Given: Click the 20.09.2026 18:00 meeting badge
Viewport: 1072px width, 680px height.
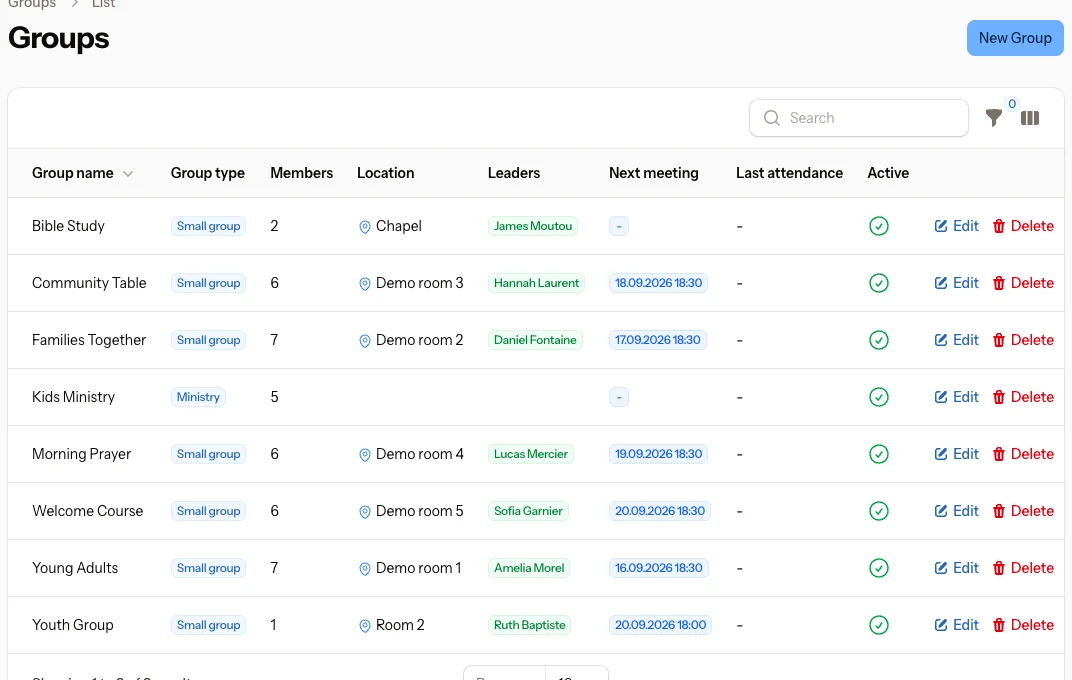Looking at the screenshot, I should coord(660,625).
